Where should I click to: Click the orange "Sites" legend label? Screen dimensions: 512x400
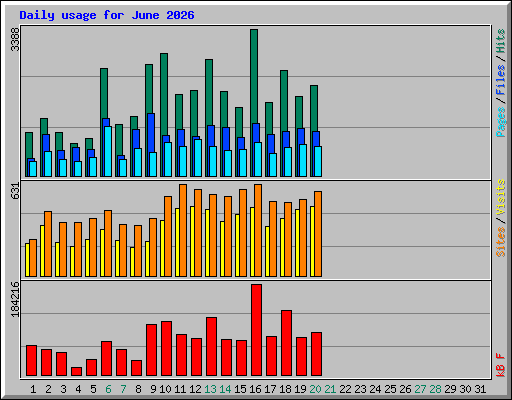(x=501, y=242)
